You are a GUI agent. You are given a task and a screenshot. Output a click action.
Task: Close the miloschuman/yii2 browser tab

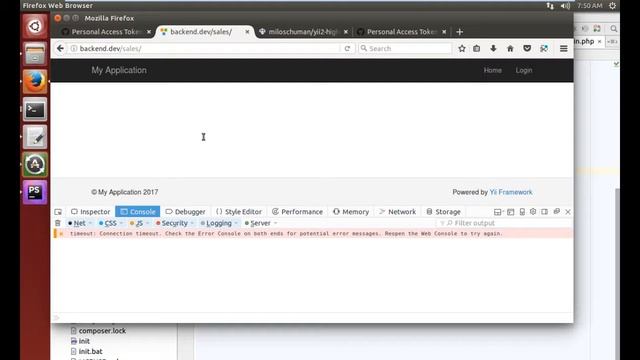[346, 31]
